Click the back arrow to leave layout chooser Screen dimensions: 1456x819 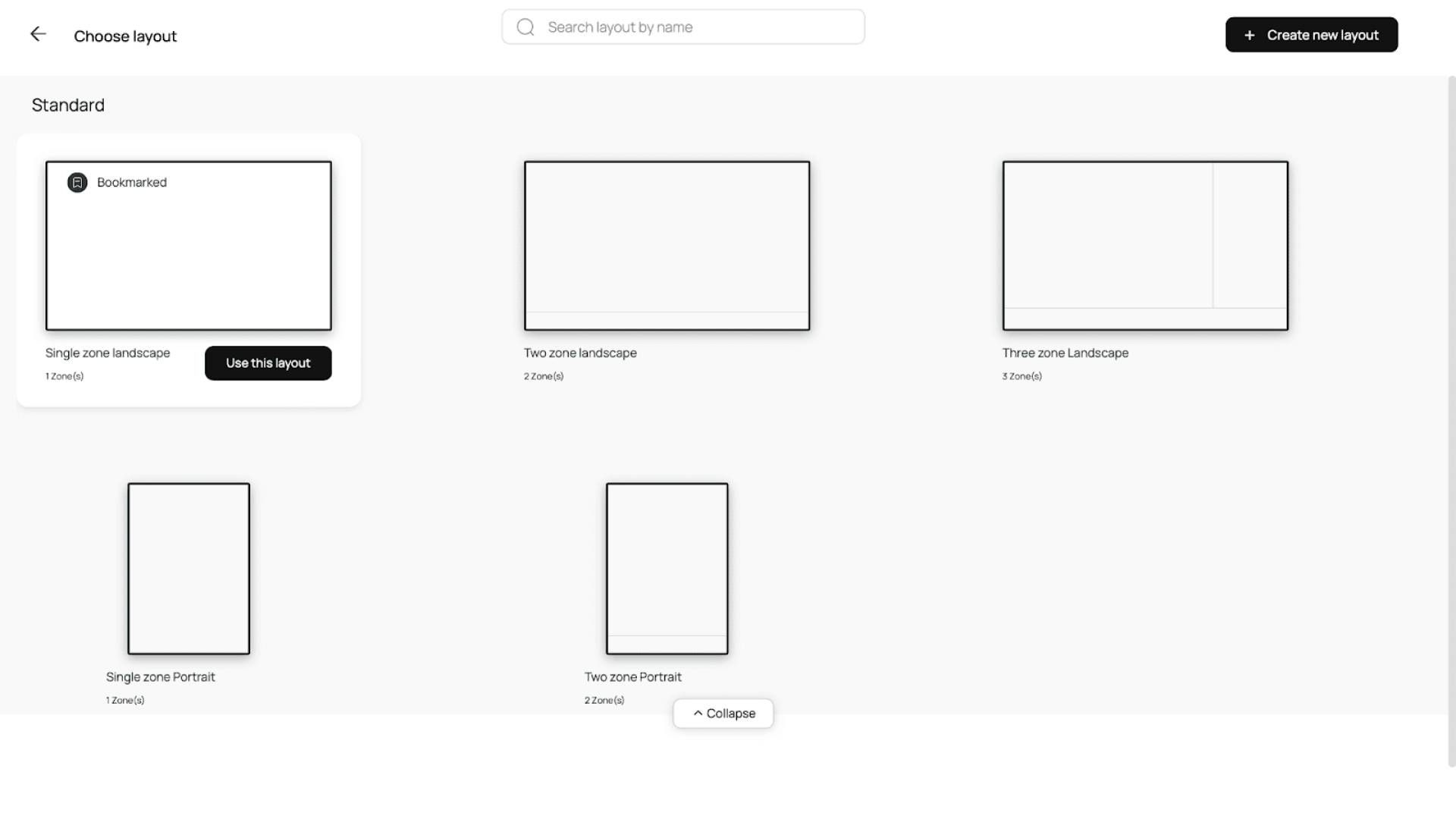point(39,34)
